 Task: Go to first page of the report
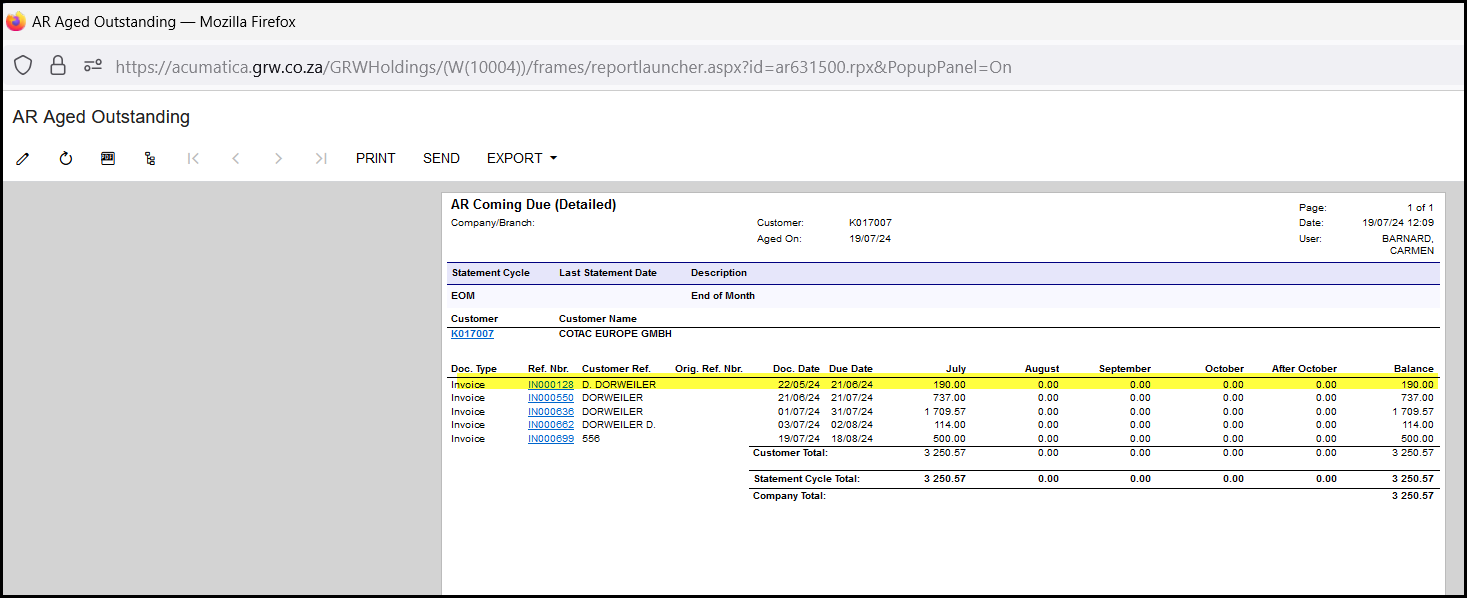pyautogui.click(x=194, y=158)
